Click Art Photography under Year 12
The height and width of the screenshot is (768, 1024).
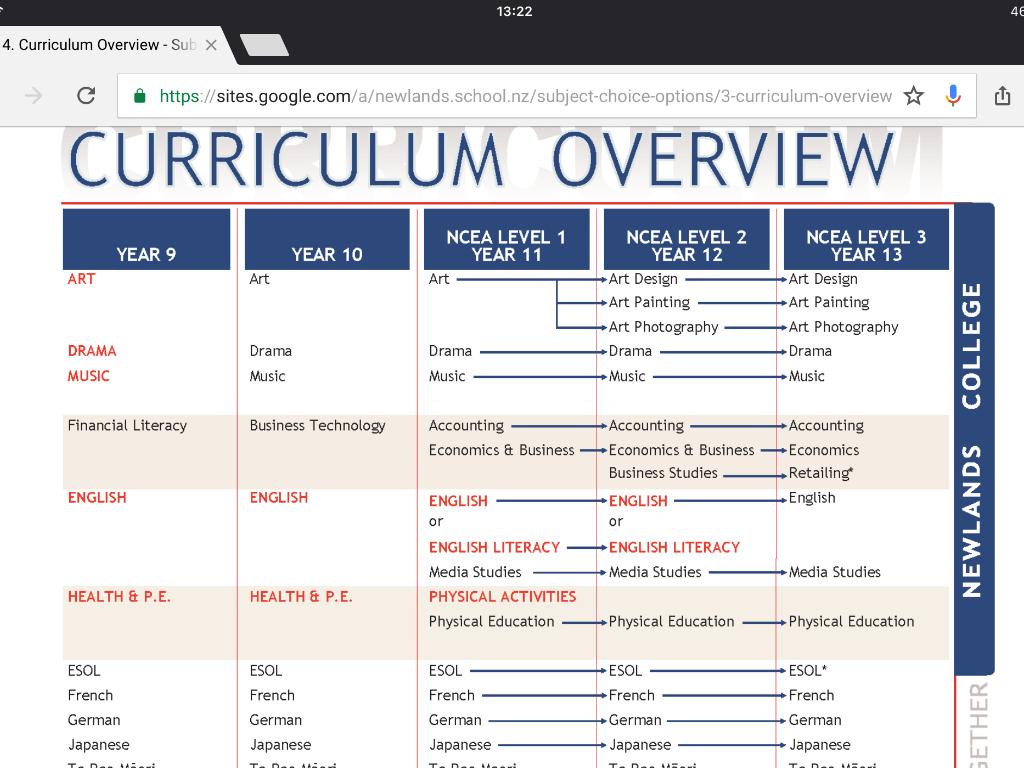(x=663, y=327)
